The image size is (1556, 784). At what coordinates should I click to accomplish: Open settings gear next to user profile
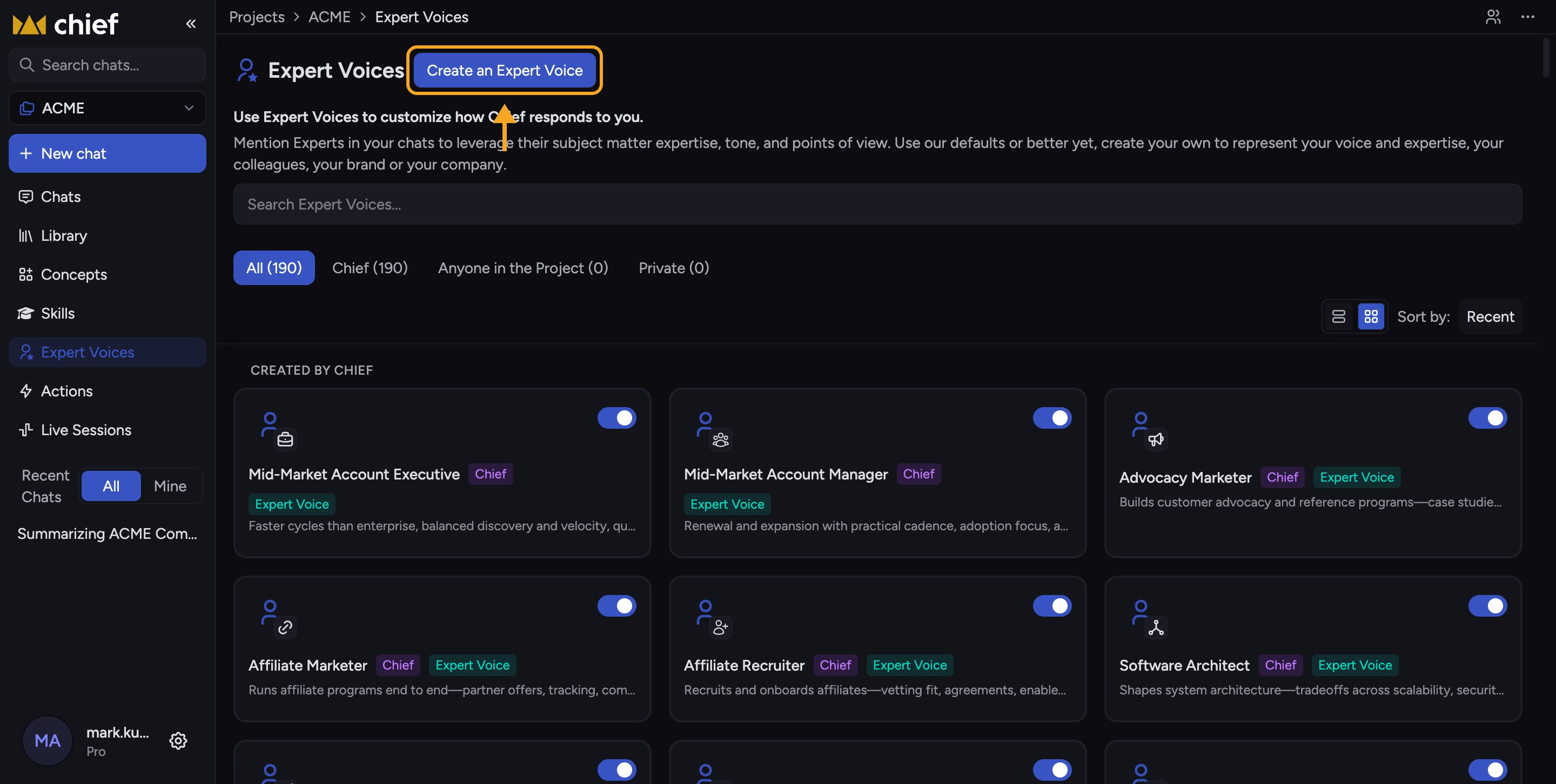[178, 741]
